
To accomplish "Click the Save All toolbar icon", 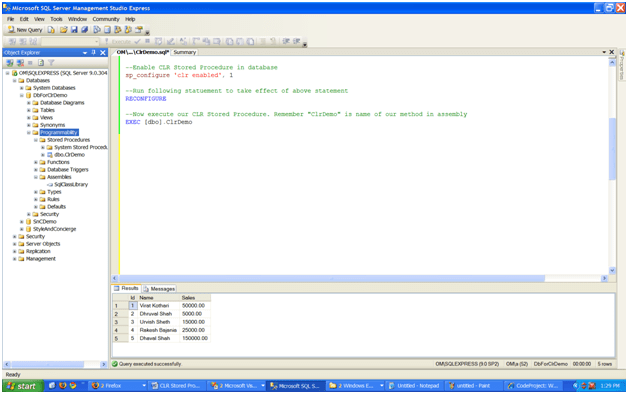I will coord(85,30).
